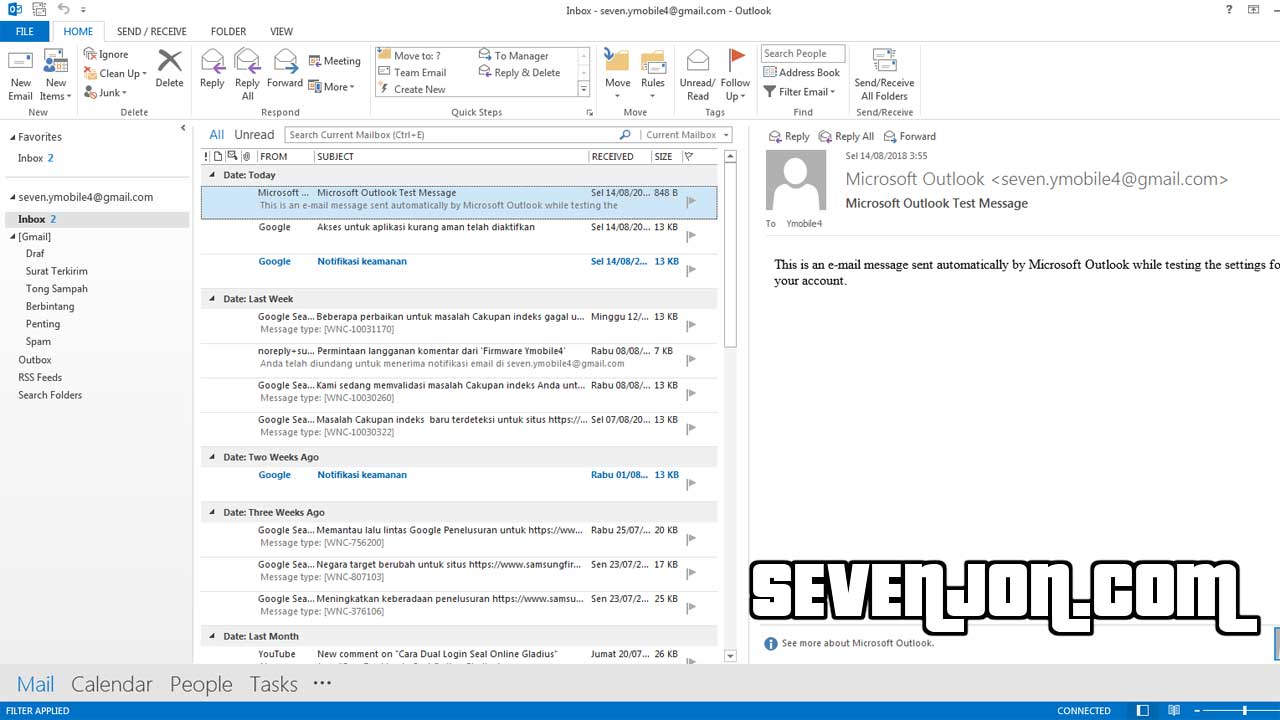Open the New Items menu

(55, 75)
